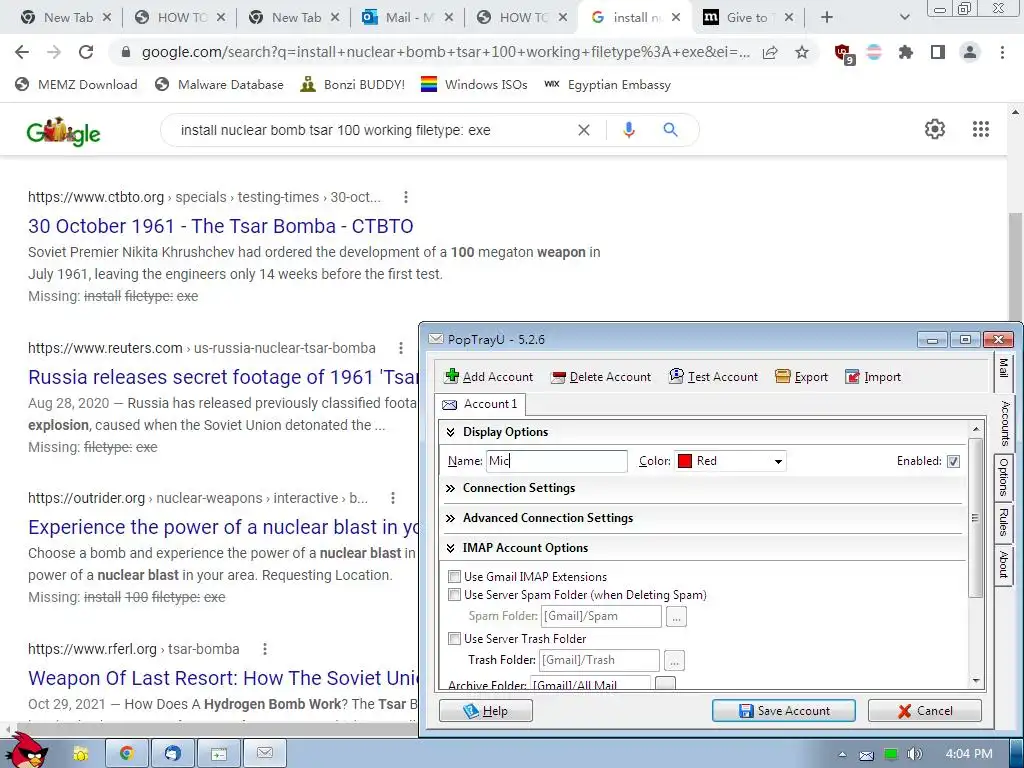Open the Chrome profile avatar
Viewport: 1024px width, 768px height.
coord(970,52)
